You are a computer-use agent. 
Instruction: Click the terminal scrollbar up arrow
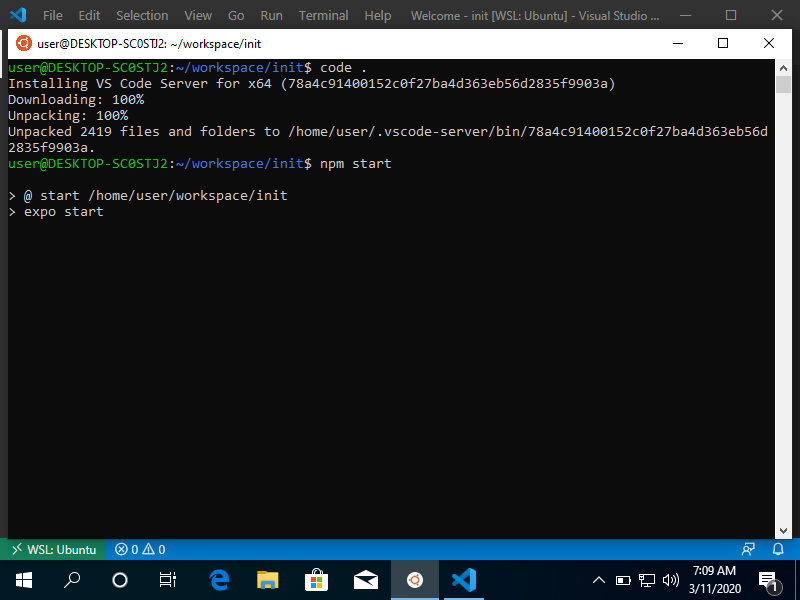coord(783,67)
